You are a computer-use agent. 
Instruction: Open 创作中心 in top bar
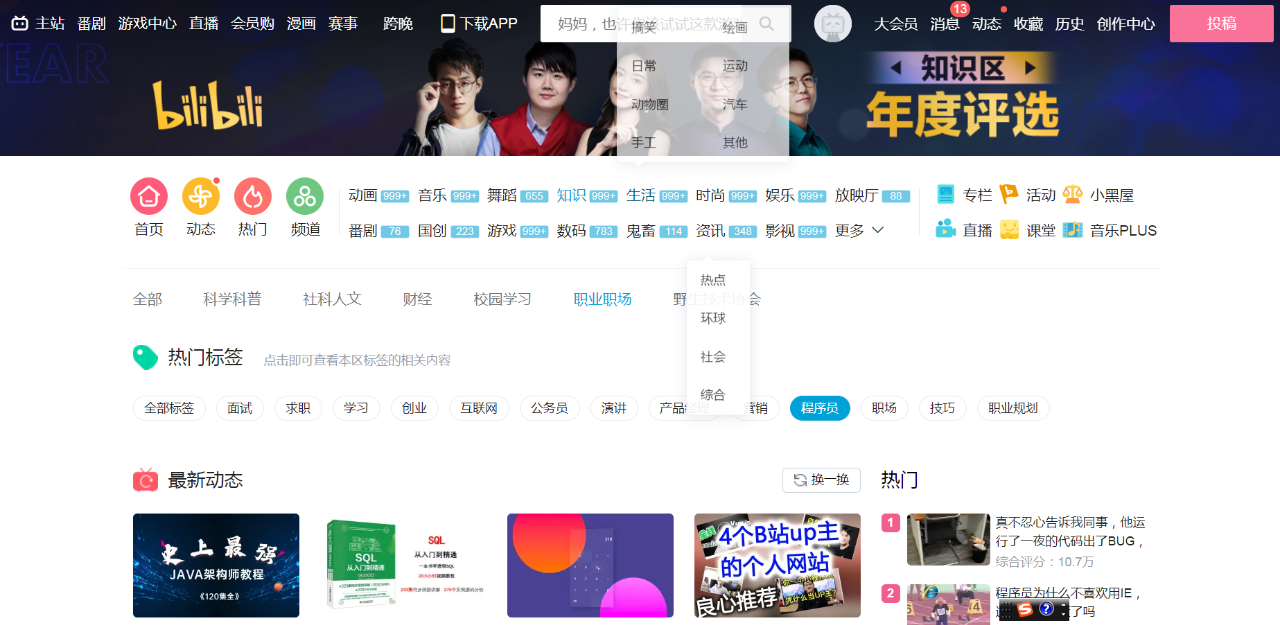pyautogui.click(x=1126, y=23)
